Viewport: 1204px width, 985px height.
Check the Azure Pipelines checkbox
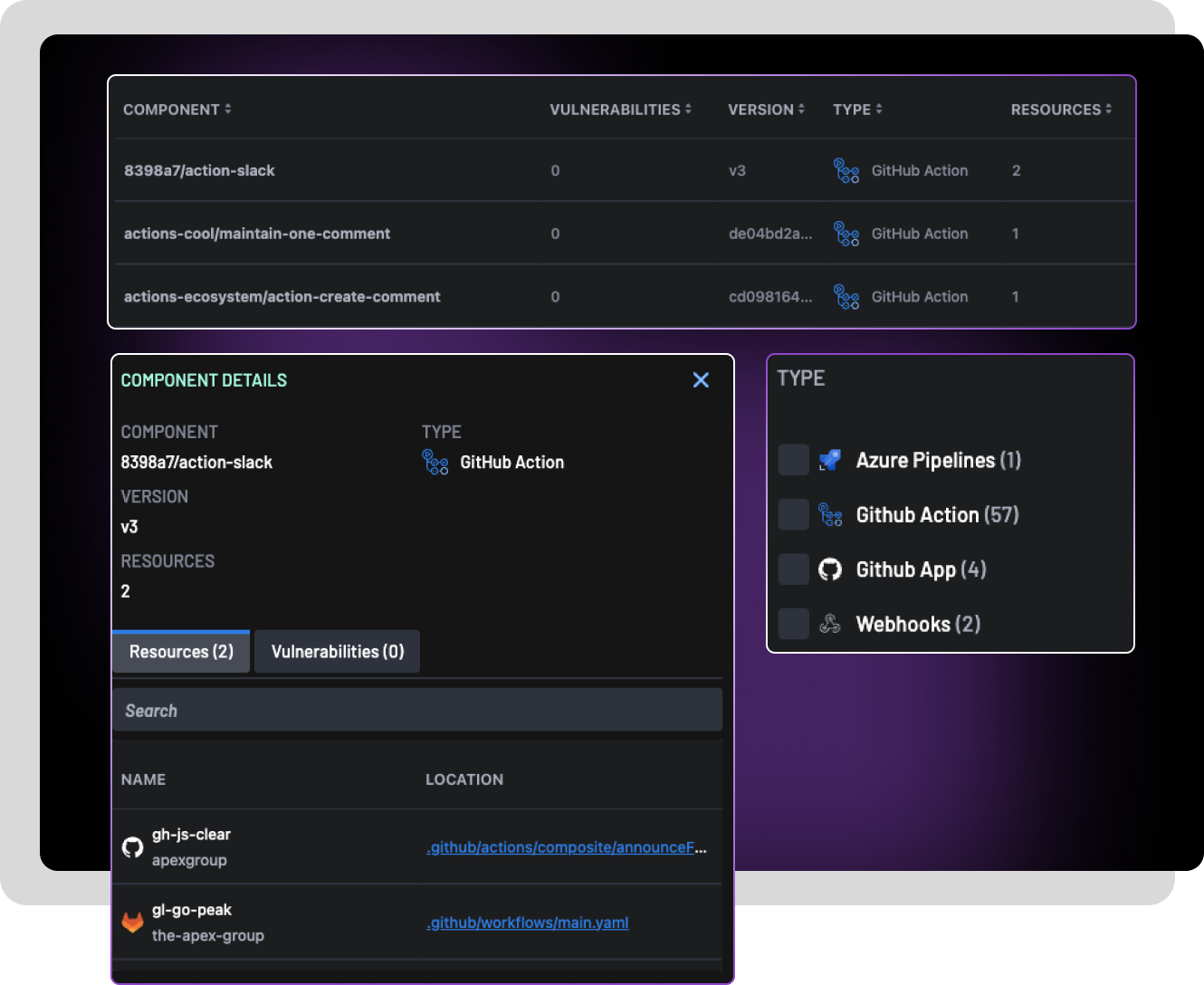point(794,460)
